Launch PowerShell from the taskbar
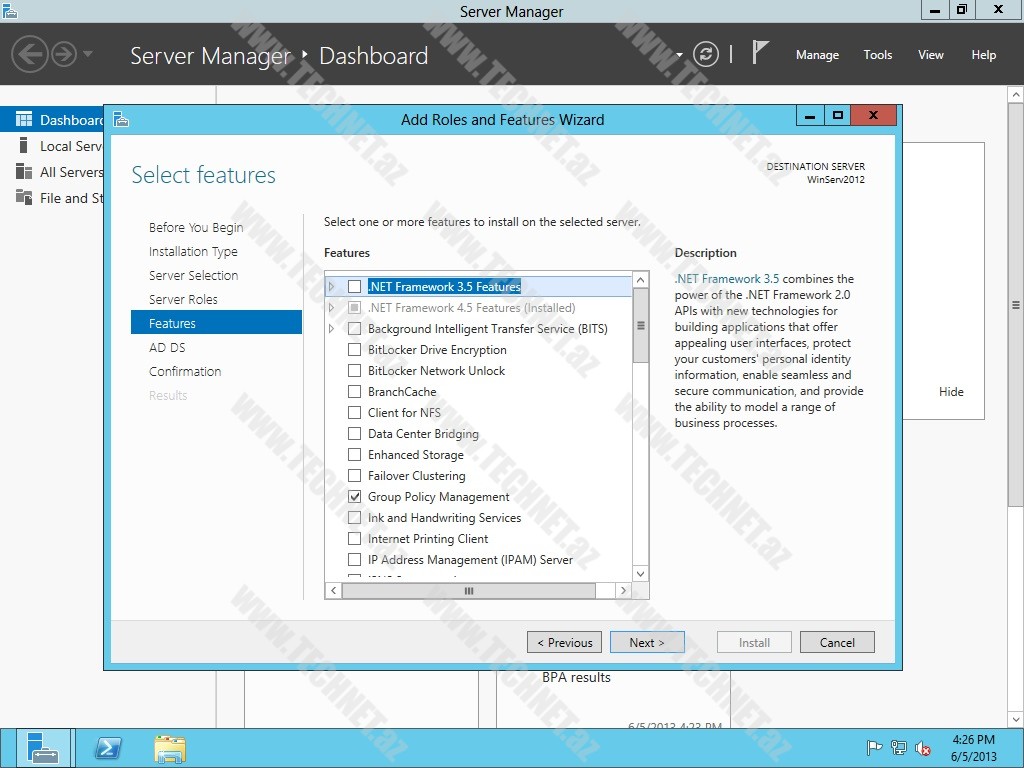Screen dimensions: 1024x768 click(x=108, y=747)
